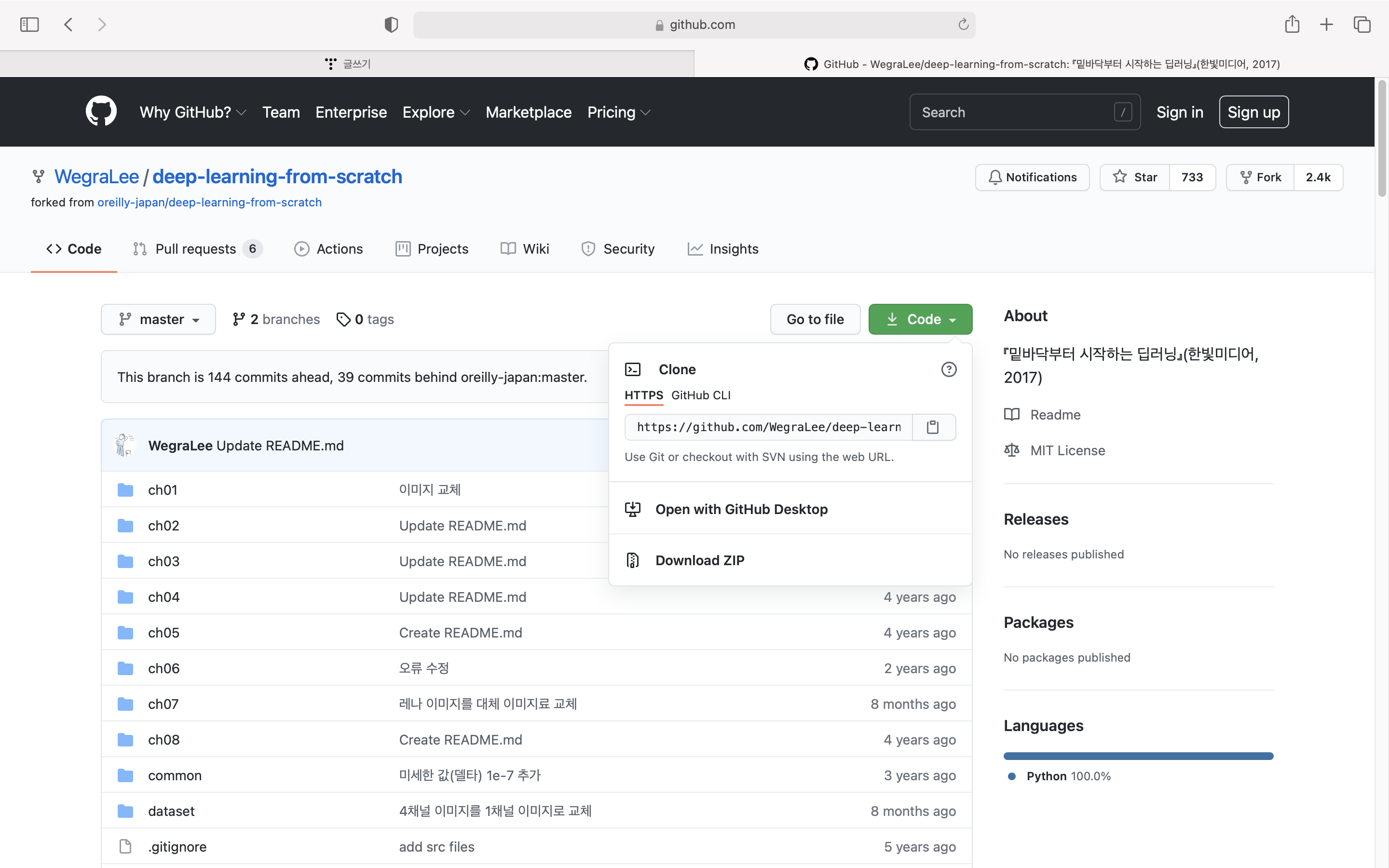Collapse the green Code dropdown
The height and width of the screenshot is (868, 1389).
point(920,319)
